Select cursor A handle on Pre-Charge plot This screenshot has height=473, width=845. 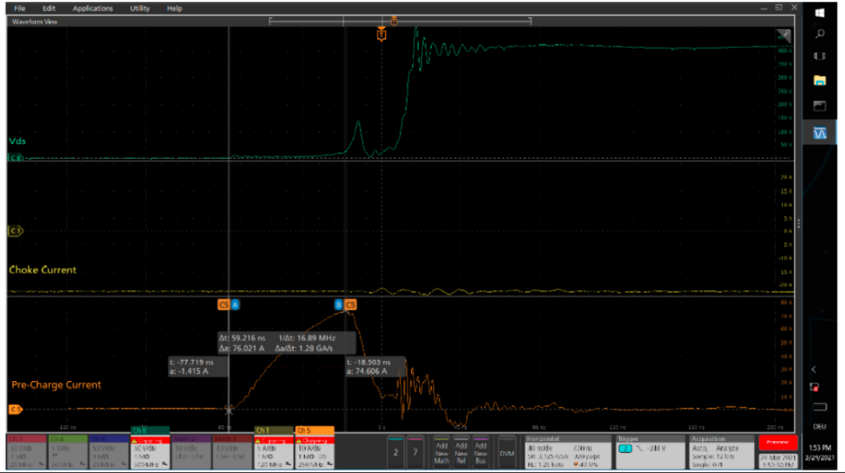[236, 304]
